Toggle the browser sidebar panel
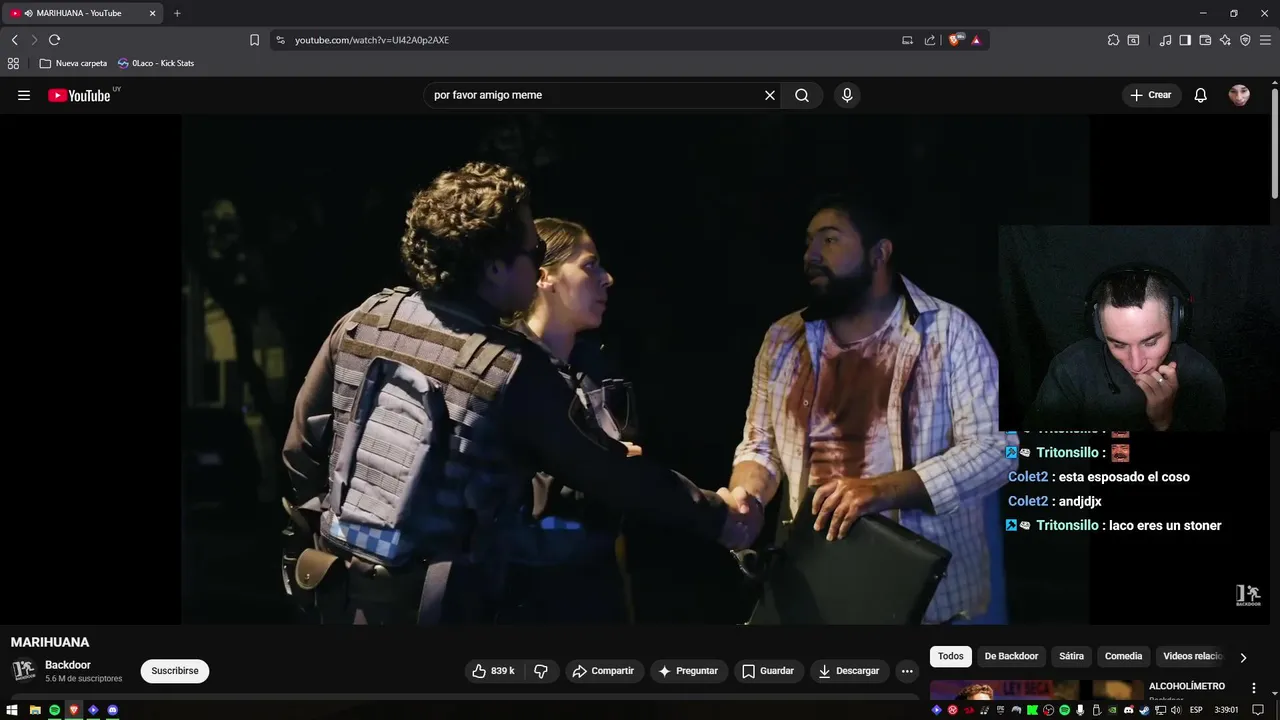The height and width of the screenshot is (720, 1280). (x=1185, y=40)
